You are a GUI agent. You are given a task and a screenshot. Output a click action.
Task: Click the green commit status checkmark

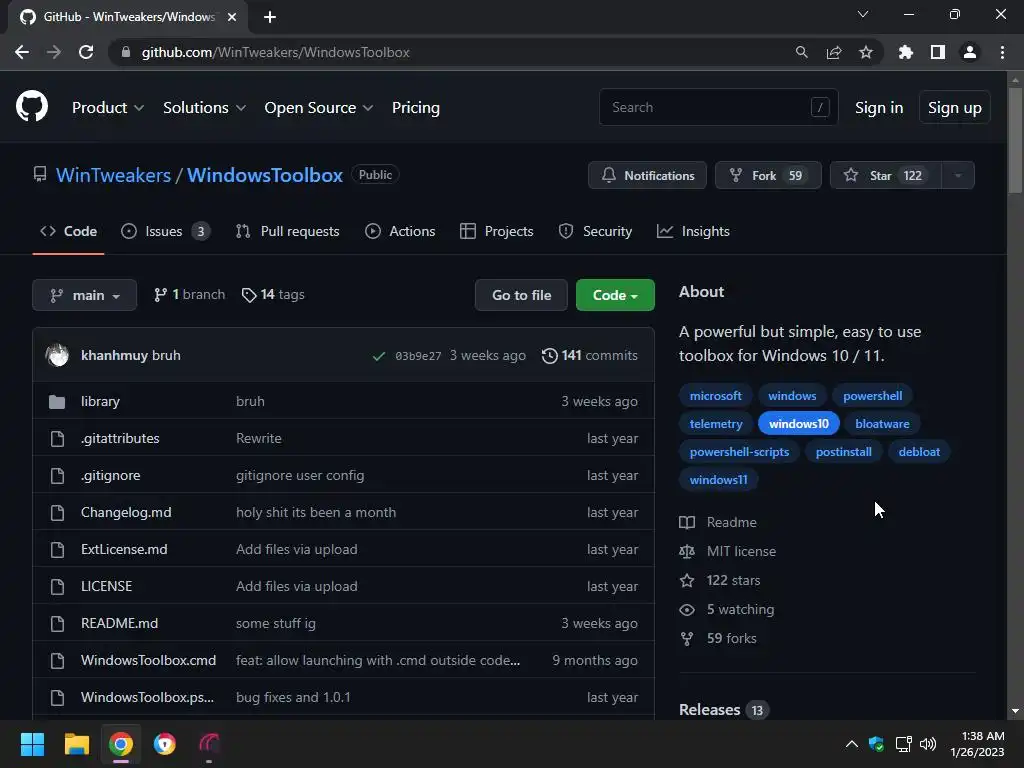pos(379,356)
